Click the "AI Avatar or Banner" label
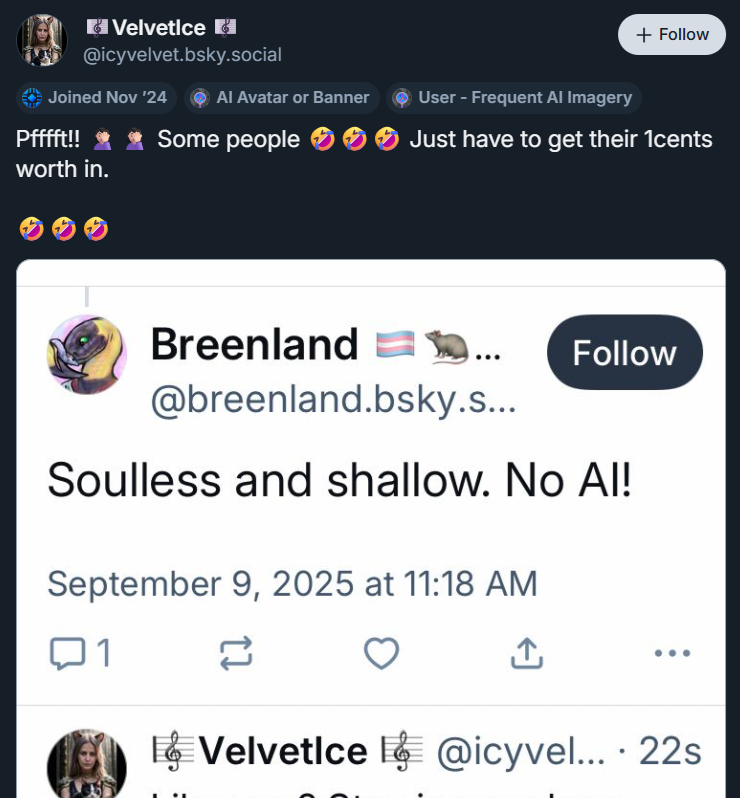Screen dimensions: 740x798 (282, 98)
